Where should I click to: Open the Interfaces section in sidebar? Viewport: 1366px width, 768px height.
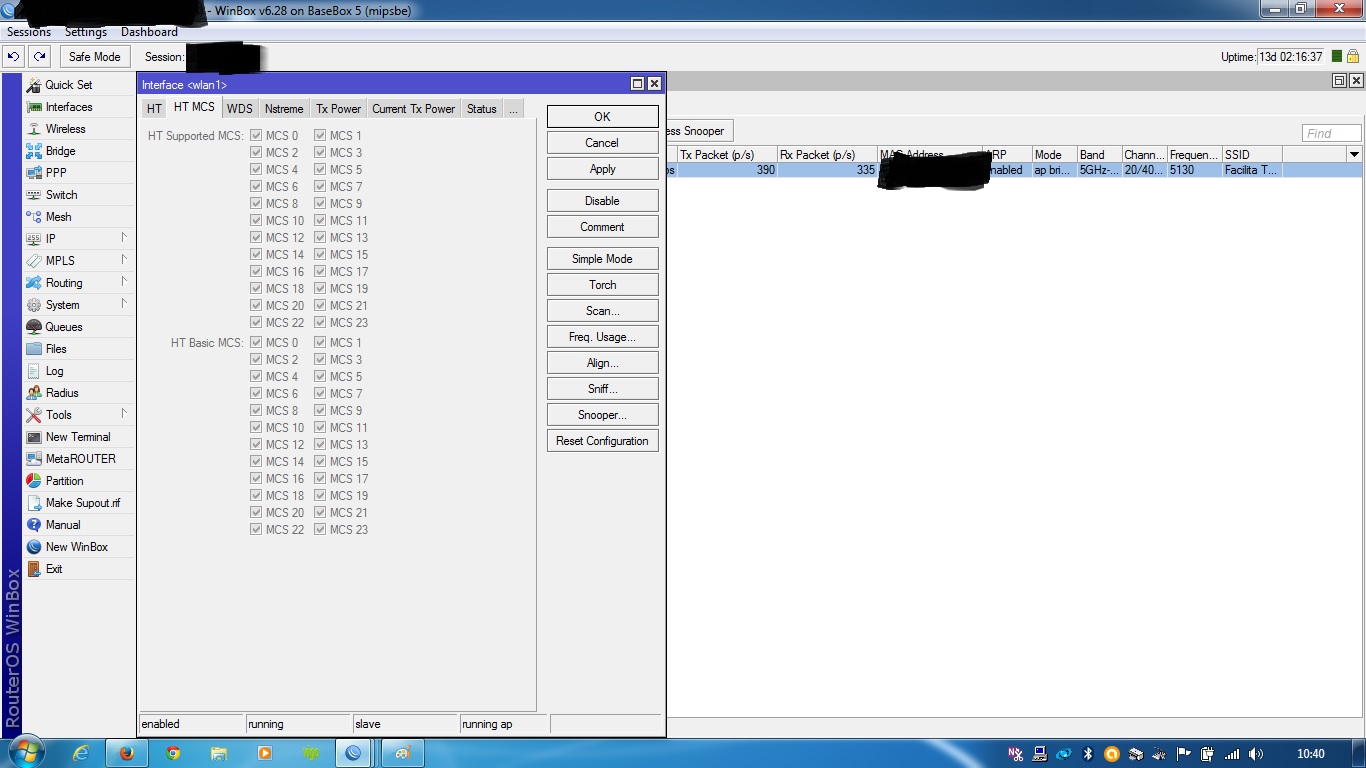[x=68, y=107]
